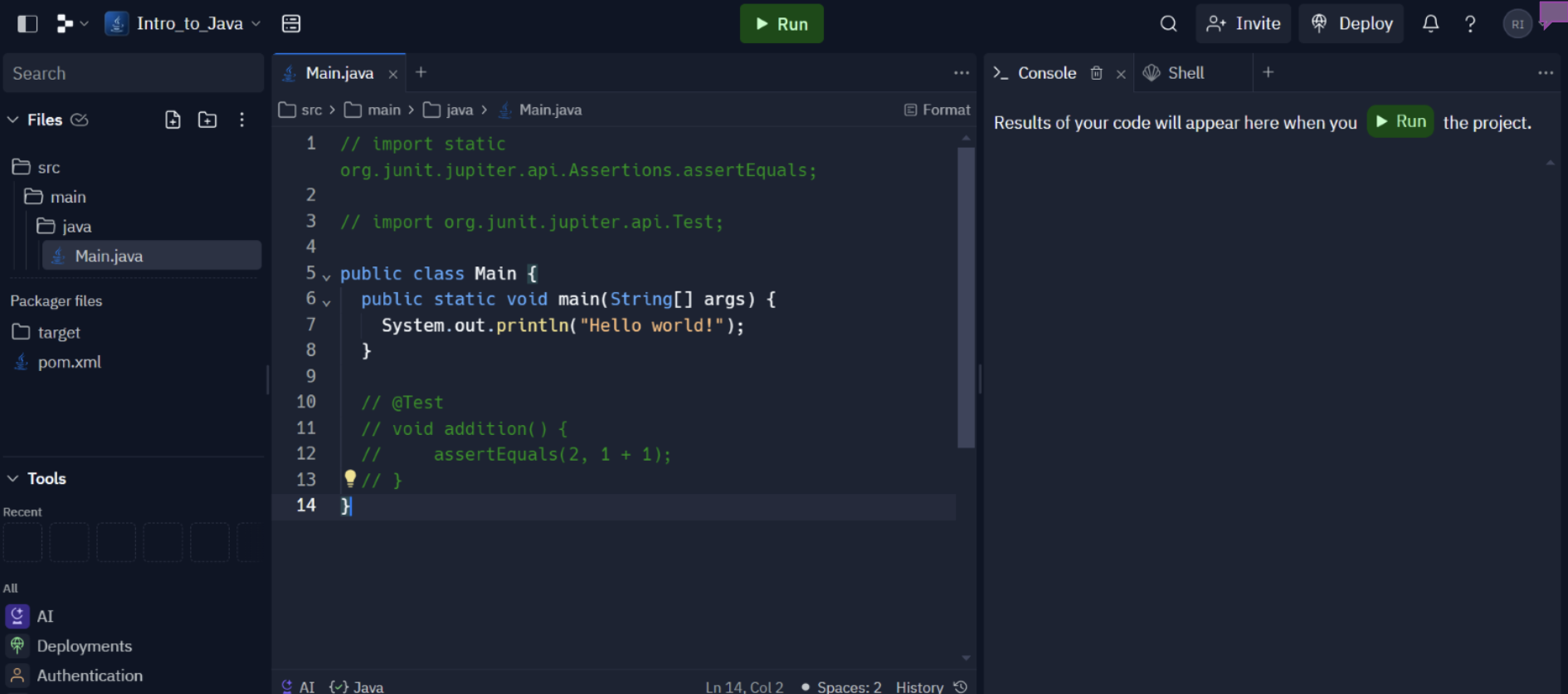Change indentation via Spaces: 2
Viewport: 1568px width, 694px height.
click(841, 687)
